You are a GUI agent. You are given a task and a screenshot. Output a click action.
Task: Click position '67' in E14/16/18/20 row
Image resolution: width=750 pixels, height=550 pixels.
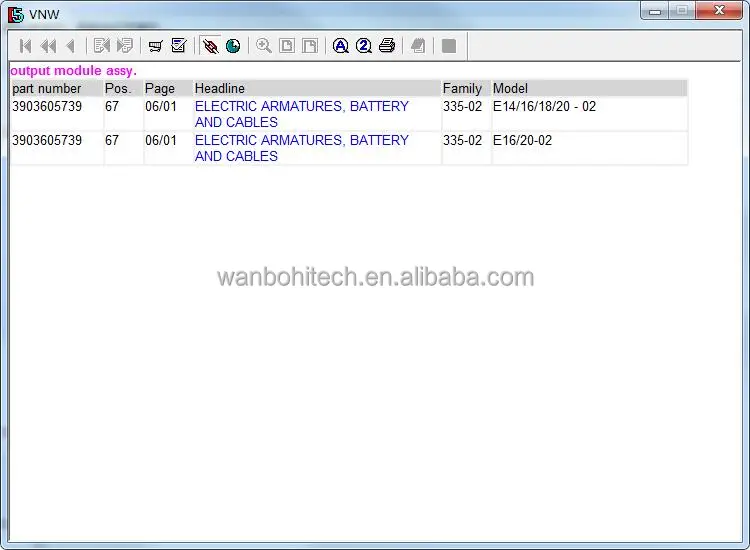coord(112,106)
